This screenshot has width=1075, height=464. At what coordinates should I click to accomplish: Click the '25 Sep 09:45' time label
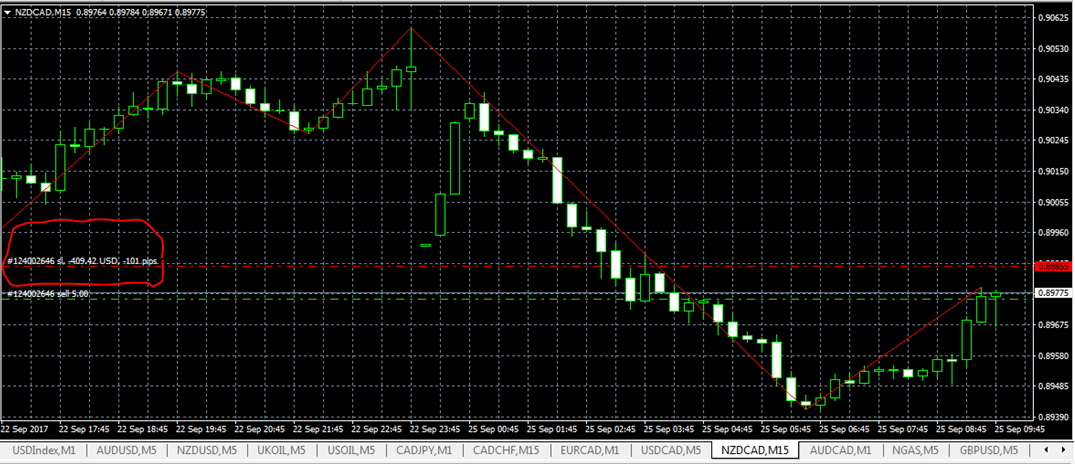(1020, 428)
